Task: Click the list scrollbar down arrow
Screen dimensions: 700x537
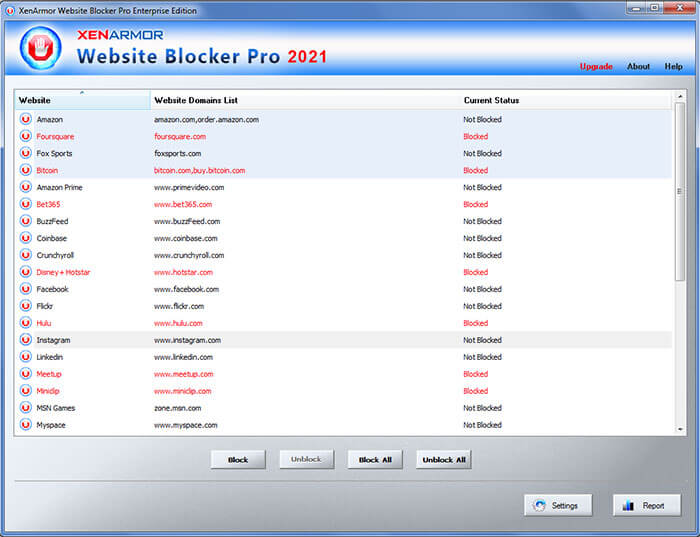Action: coord(680,429)
